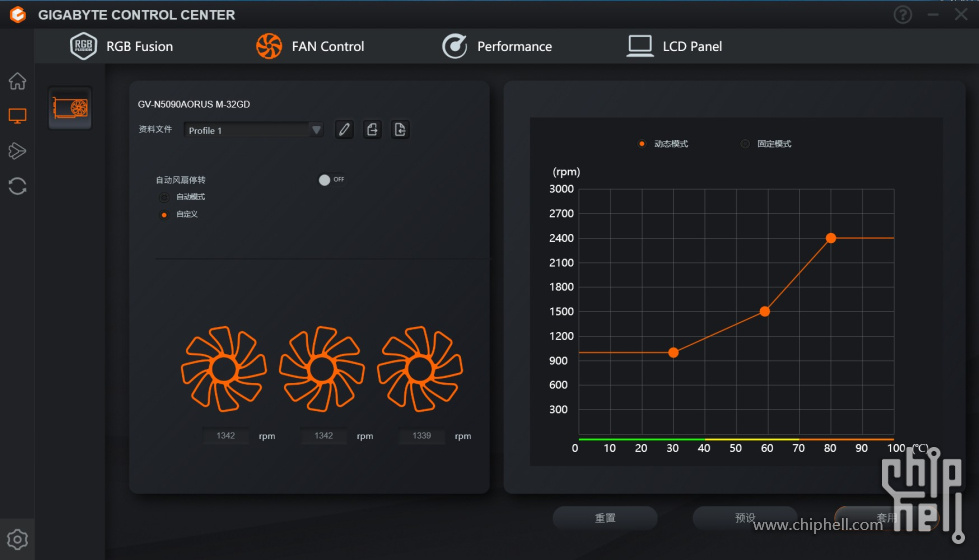Switch to the FAN Control tab
Viewport: 979px width, 560px height.
310,46
